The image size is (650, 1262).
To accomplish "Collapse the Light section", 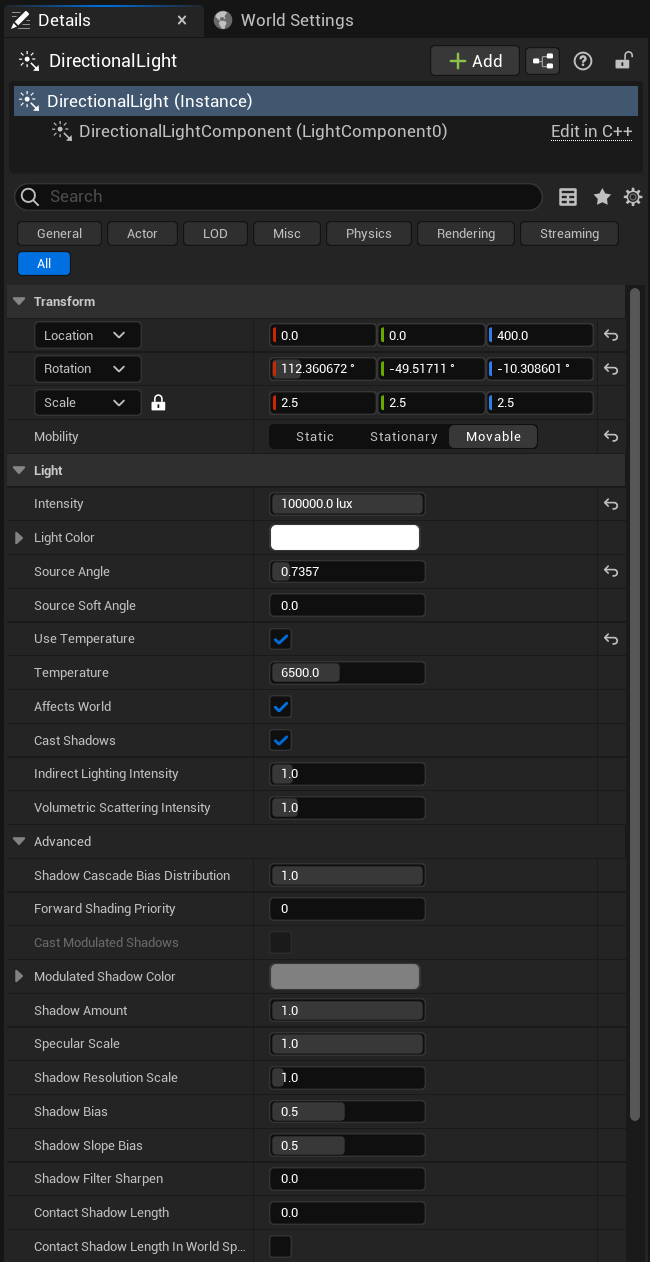I will pyautogui.click(x=19, y=470).
